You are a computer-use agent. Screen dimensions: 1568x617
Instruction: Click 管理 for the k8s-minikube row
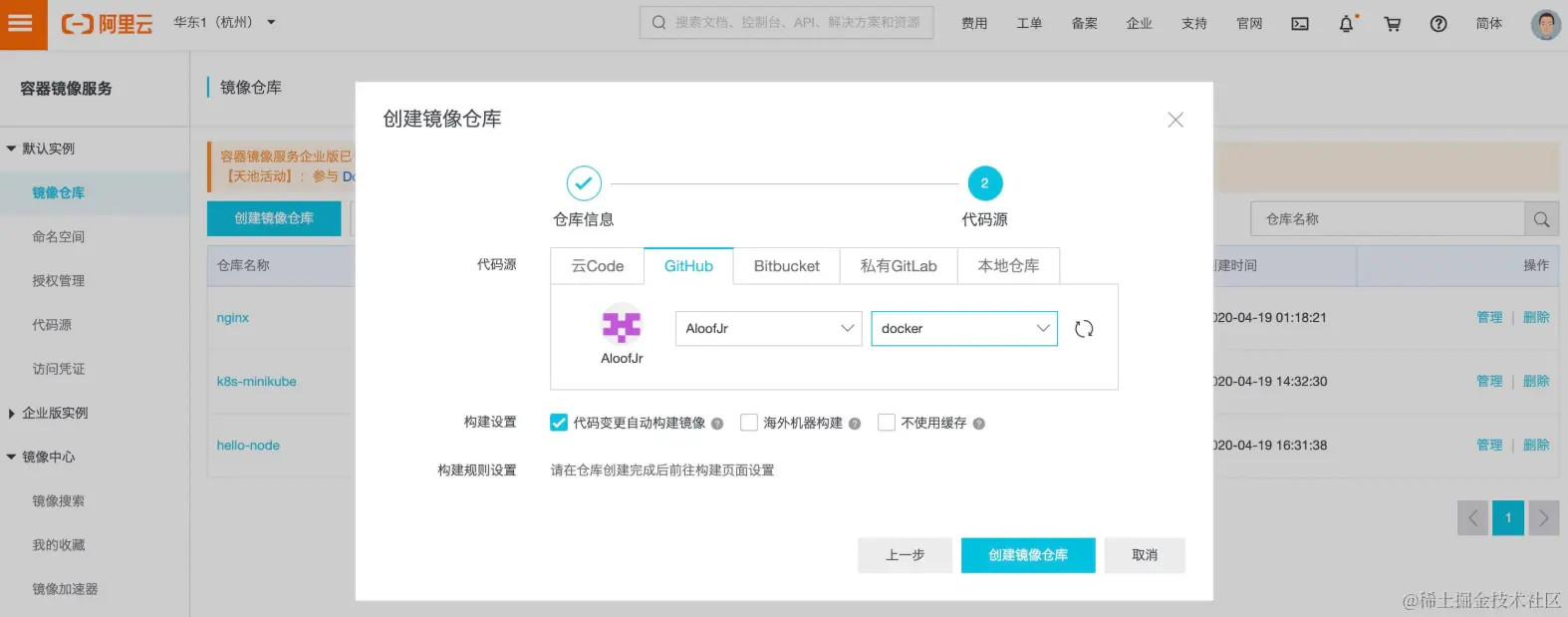click(x=1489, y=382)
